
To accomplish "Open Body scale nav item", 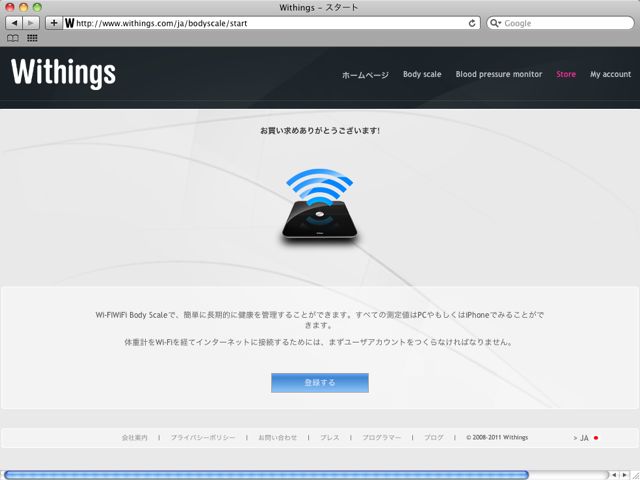I will click(x=422, y=74).
